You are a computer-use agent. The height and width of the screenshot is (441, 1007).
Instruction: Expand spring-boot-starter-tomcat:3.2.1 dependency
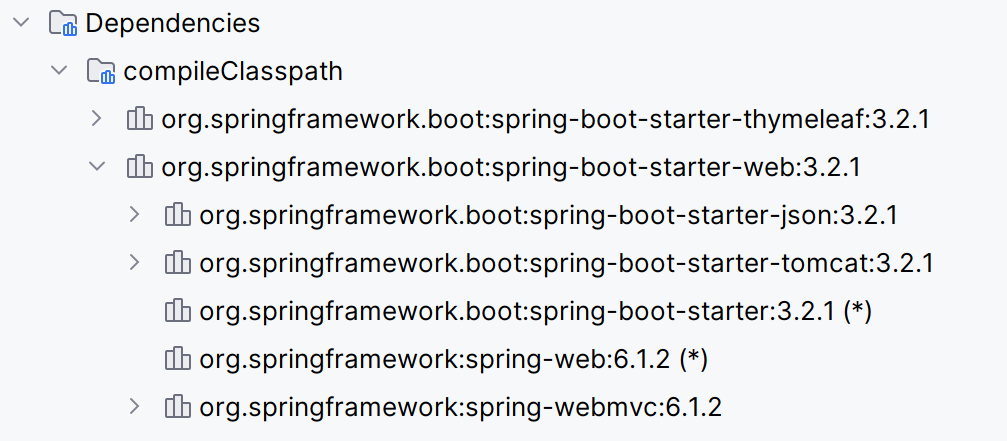pyautogui.click(x=134, y=263)
